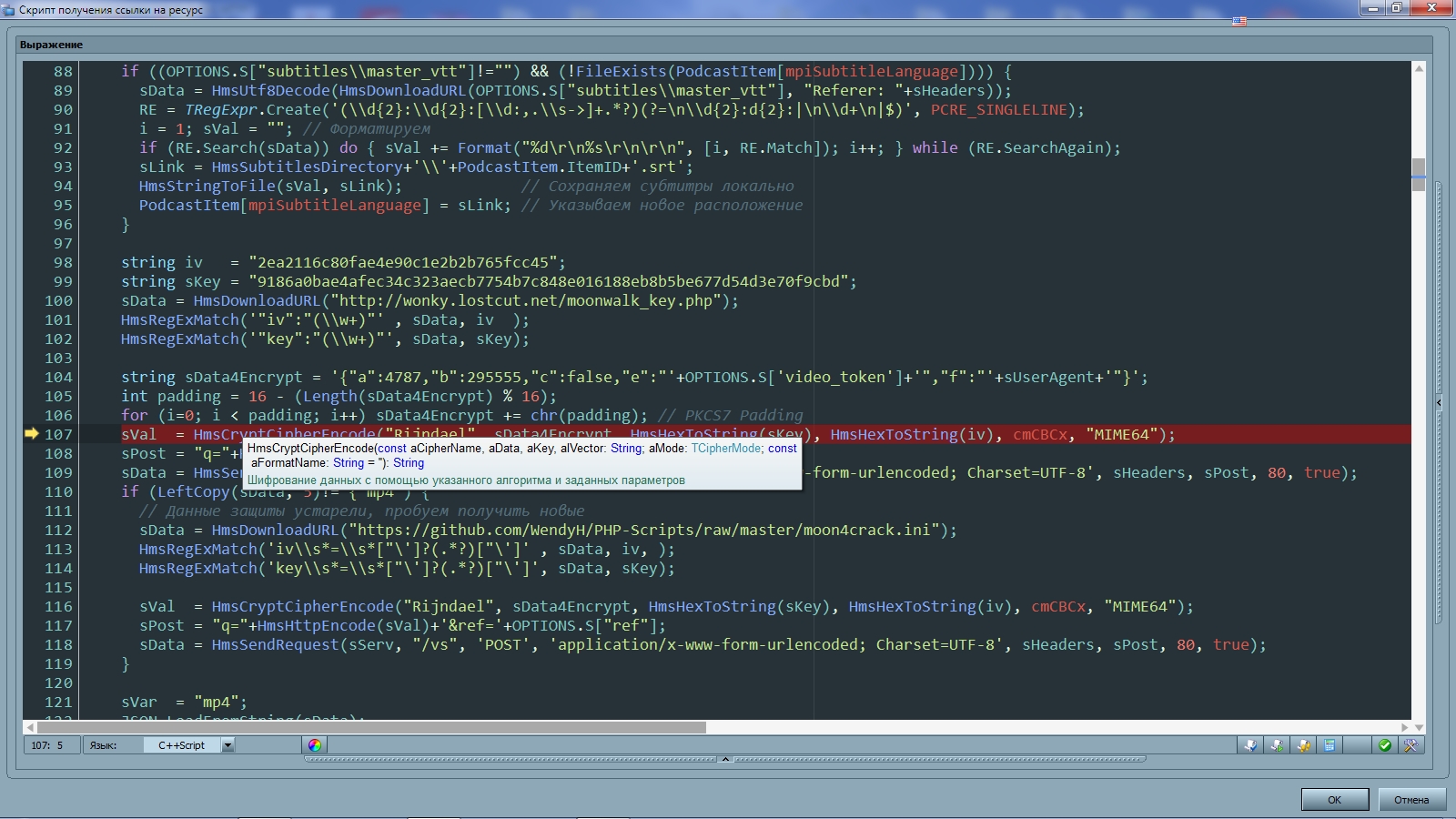Click the scroll down arrow of editor

(x=1418, y=727)
